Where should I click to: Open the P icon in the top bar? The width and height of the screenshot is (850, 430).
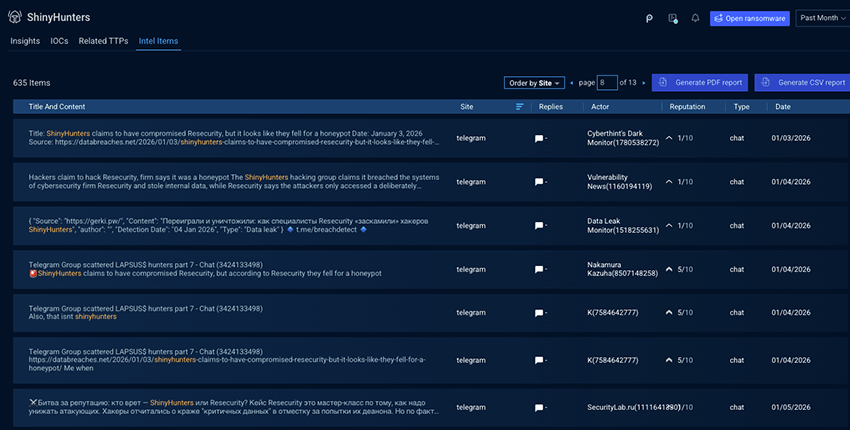(649, 18)
